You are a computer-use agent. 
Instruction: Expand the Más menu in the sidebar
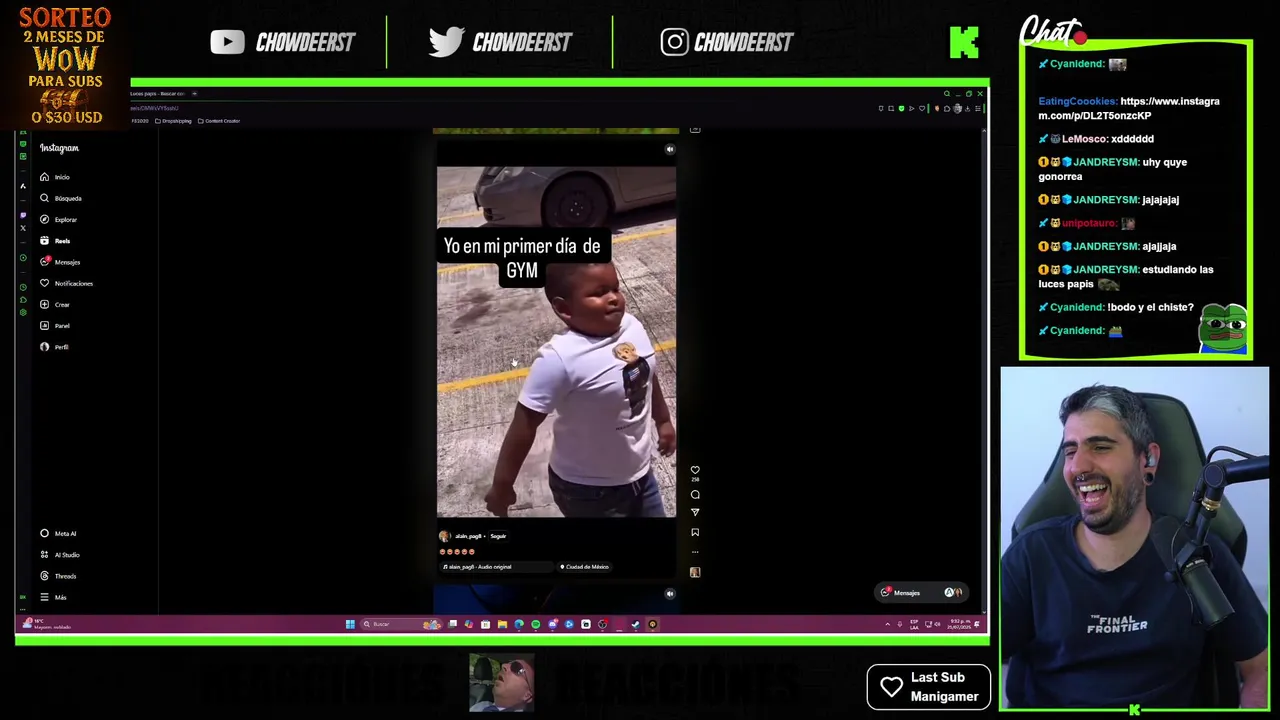pyautogui.click(x=53, y=597)
